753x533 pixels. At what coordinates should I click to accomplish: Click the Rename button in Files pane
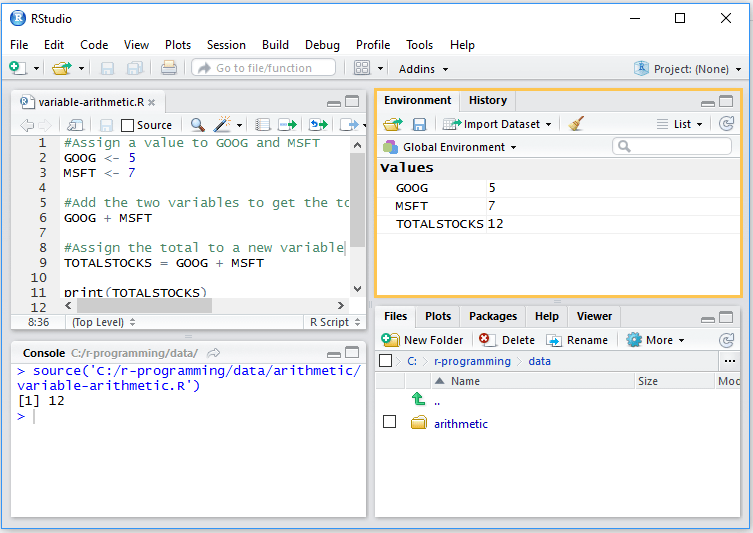click(577, 340)
